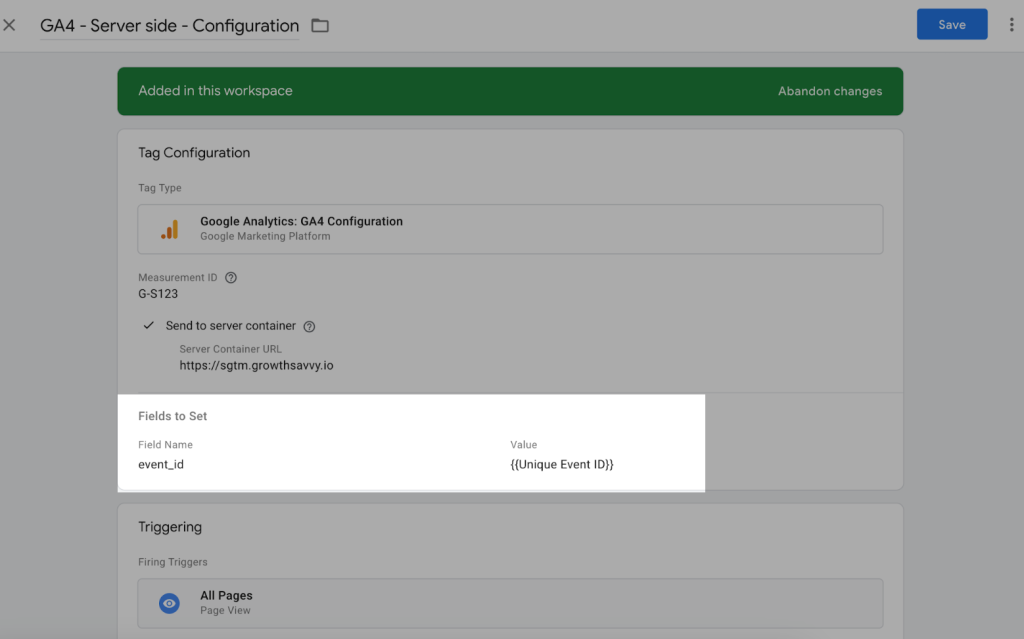Click the Triggering section heading
The height and width of the screenshot is (639, 1024).
pyautogui.click(x=170, y=527)
